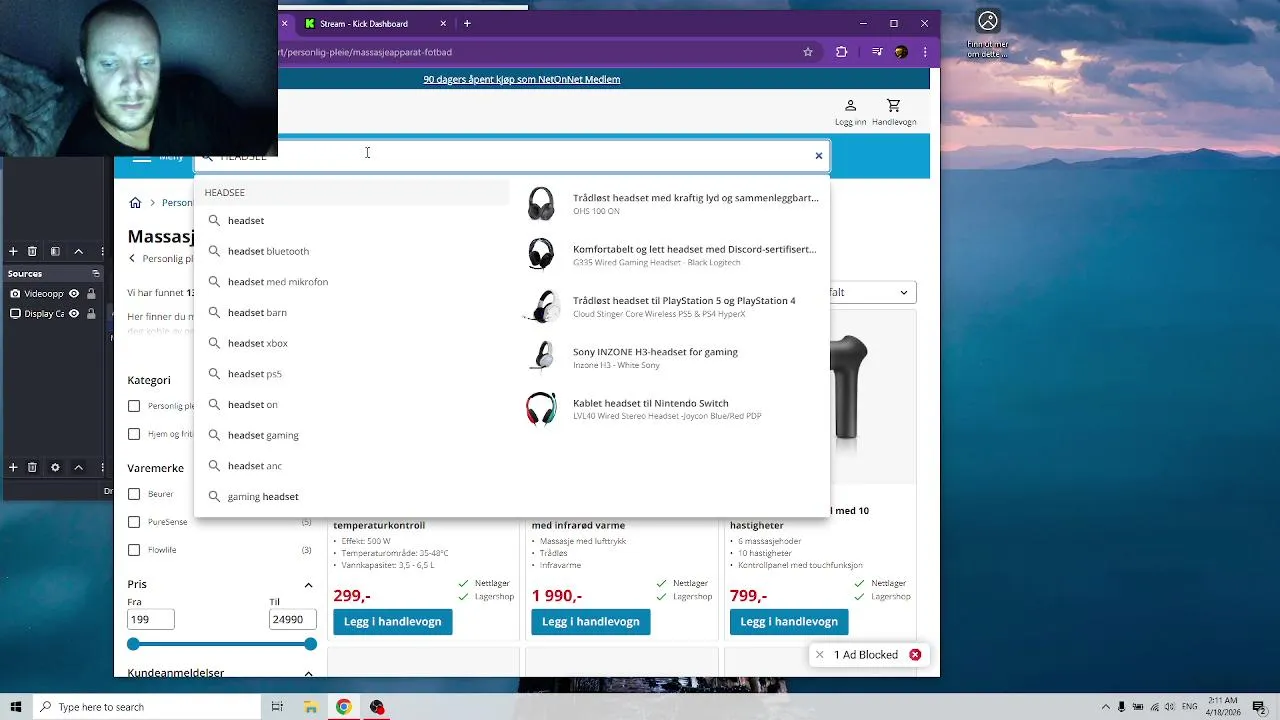The width and height of the screenshot is (1280, 720).
Task: Collapse the Kundeanmeldelser filter section
Action: [308, 673]
